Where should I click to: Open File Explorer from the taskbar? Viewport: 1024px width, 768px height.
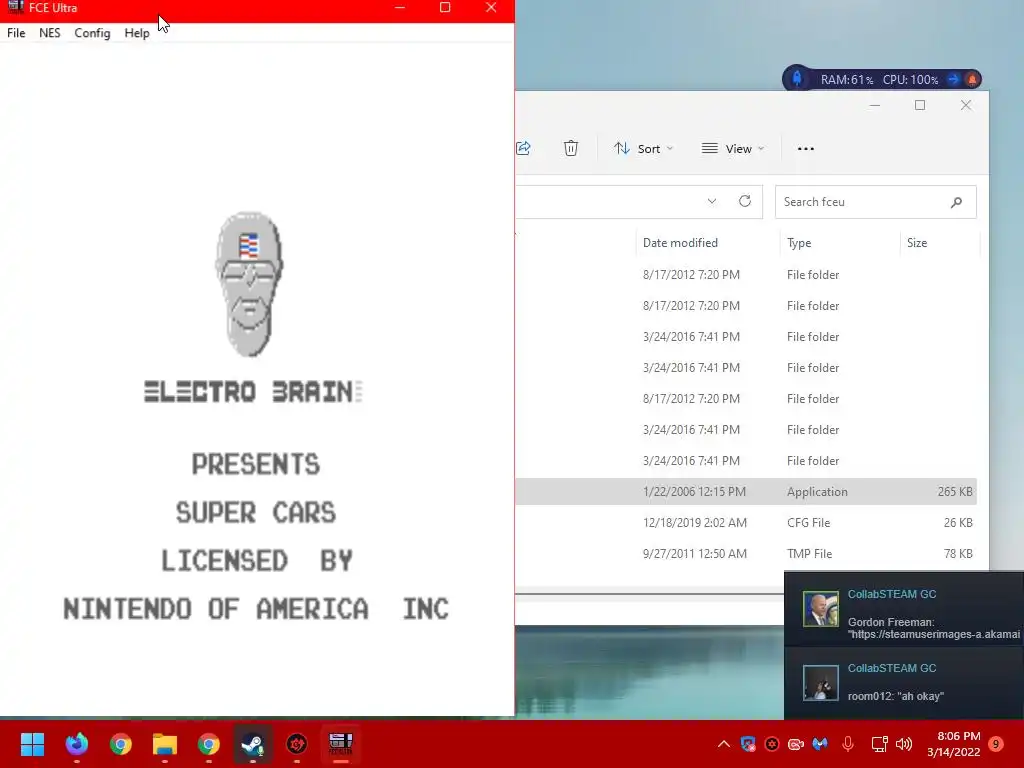pyautogui.click(x=165, y=744)
